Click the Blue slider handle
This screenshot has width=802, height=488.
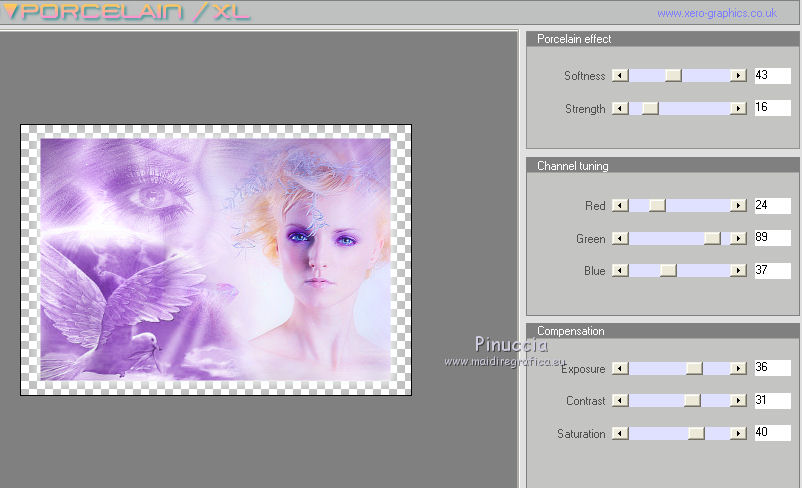click(x=668, y=271)
